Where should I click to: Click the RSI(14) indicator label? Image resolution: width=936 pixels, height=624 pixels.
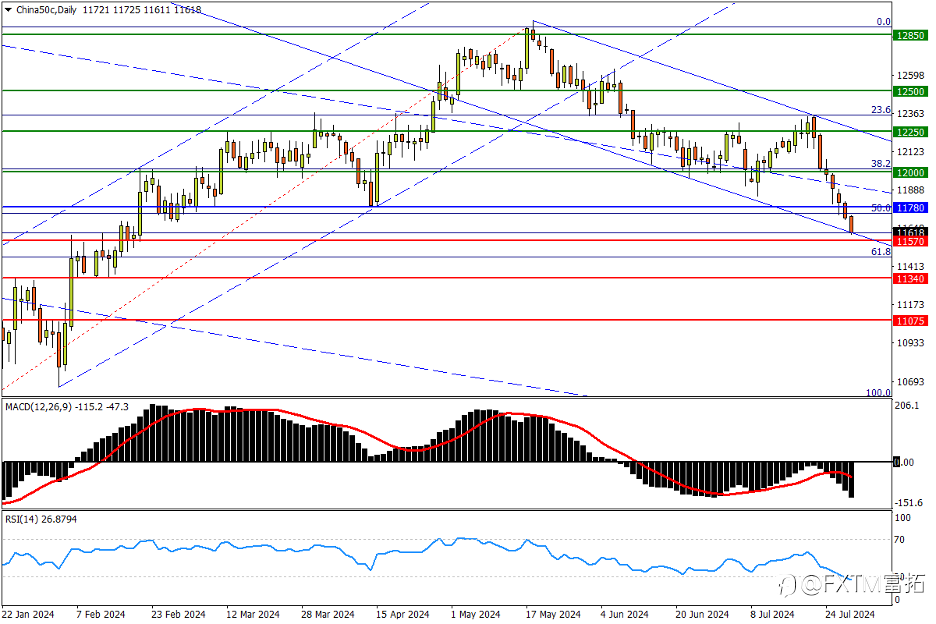point(22,520)
